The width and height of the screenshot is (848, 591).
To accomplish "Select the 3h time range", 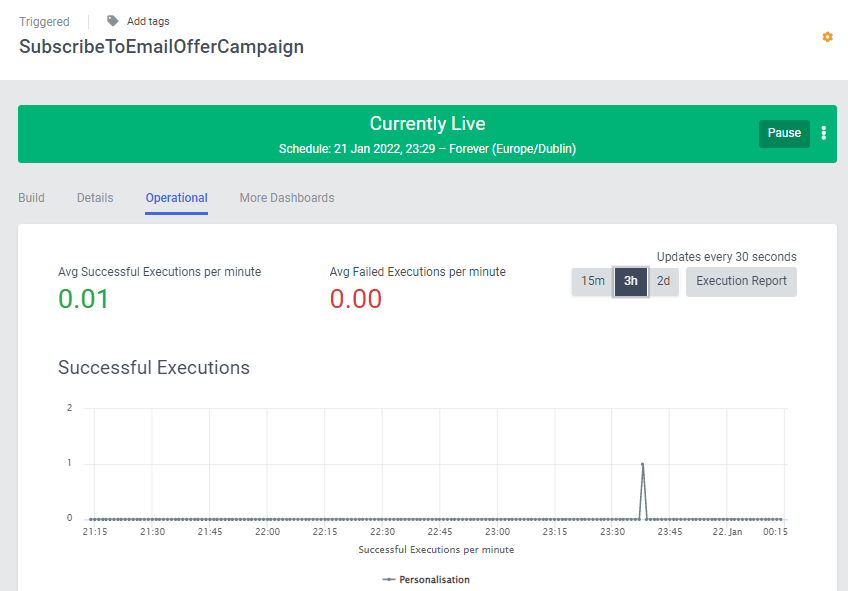I will point(631,281).
